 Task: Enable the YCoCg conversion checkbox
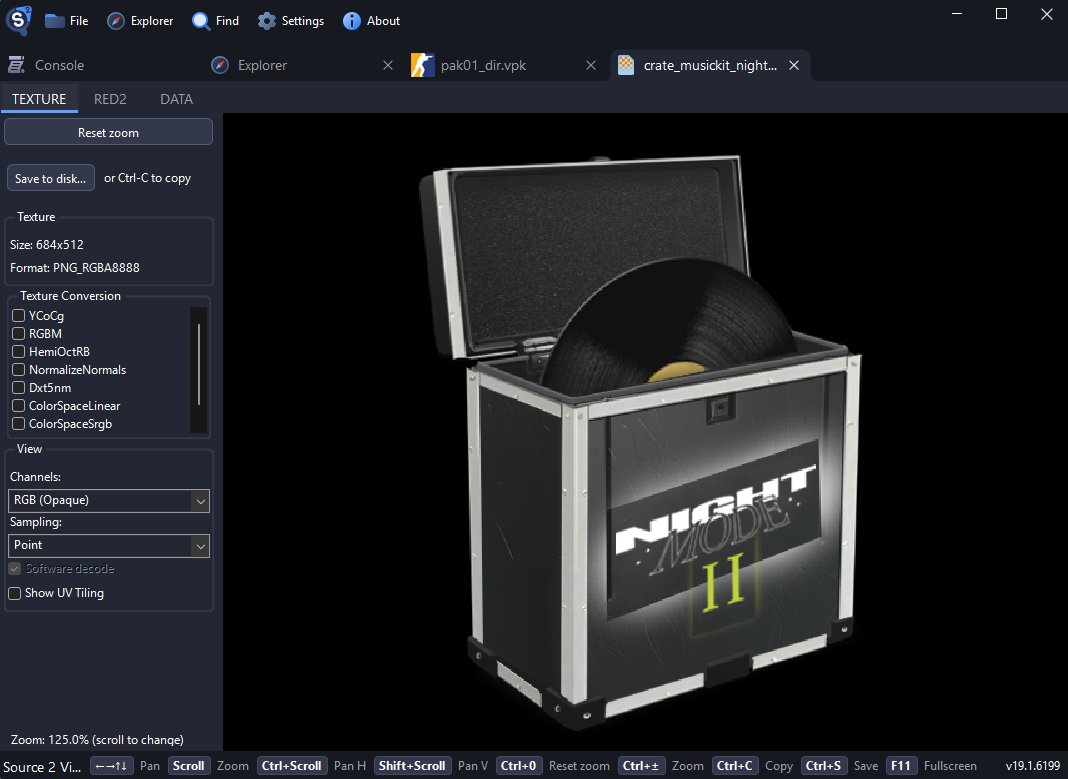tap(18, 315)
